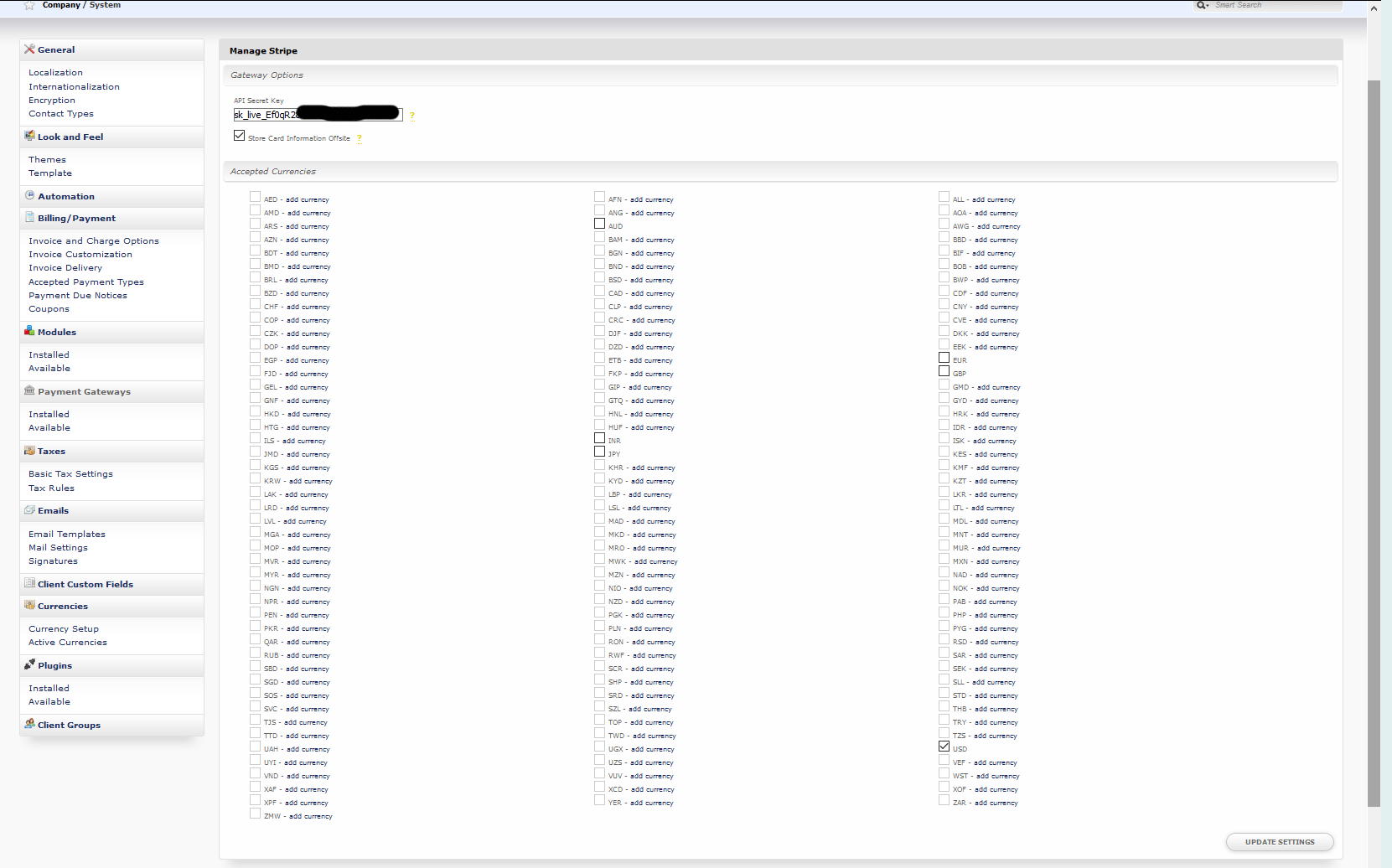Click 'add currency' link for CHF

tap(308, 307)
